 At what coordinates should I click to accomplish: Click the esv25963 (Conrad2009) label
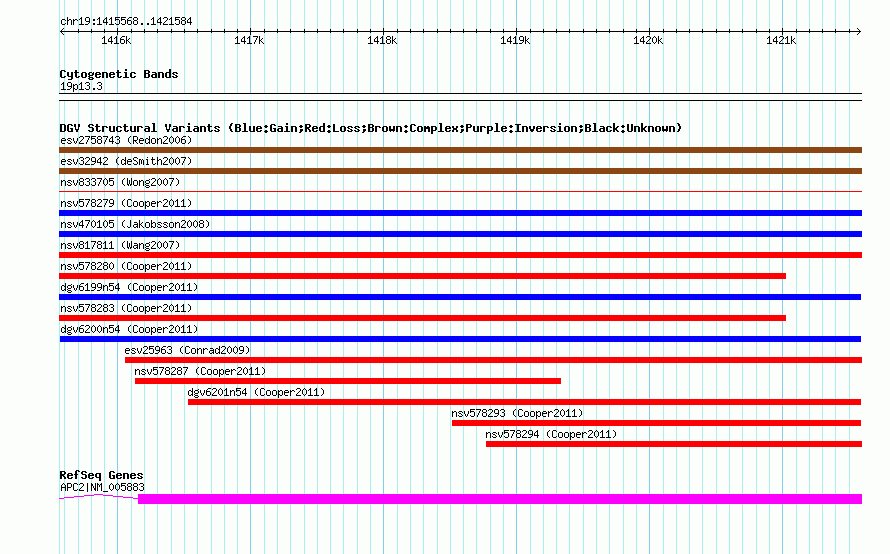coord(187,350)
